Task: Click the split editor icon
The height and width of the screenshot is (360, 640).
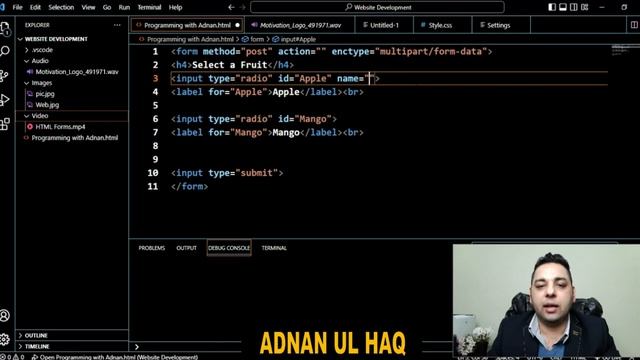Action: 634,25
